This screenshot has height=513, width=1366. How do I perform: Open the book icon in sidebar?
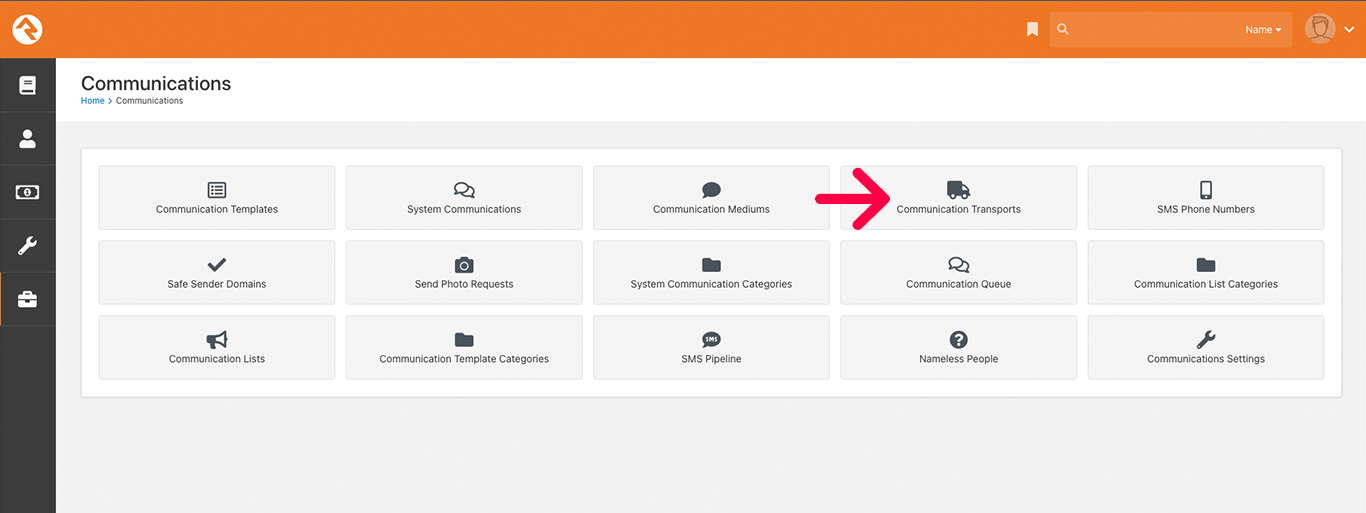[28, 86]
